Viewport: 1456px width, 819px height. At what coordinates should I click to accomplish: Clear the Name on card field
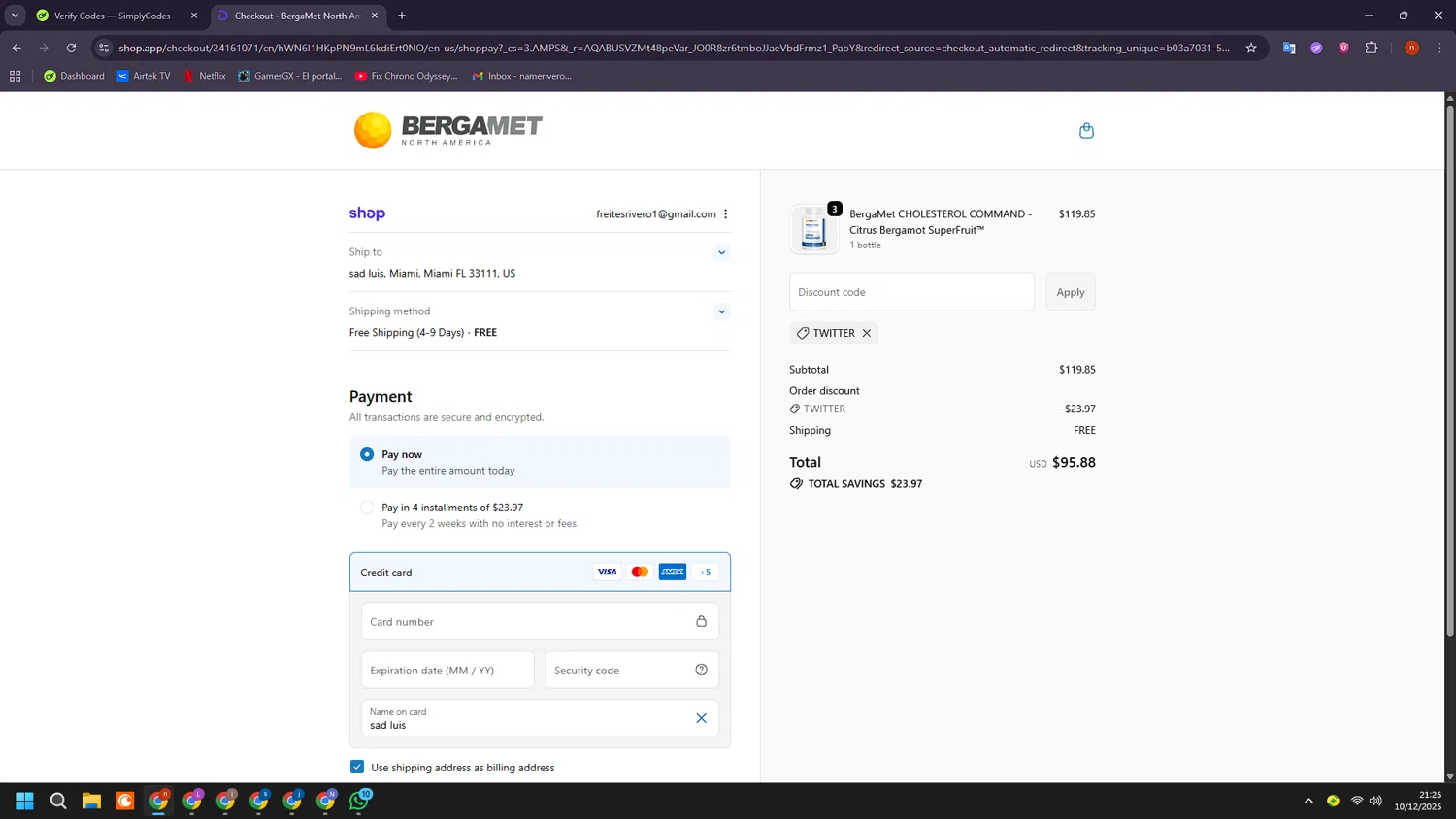click(701, 718)
